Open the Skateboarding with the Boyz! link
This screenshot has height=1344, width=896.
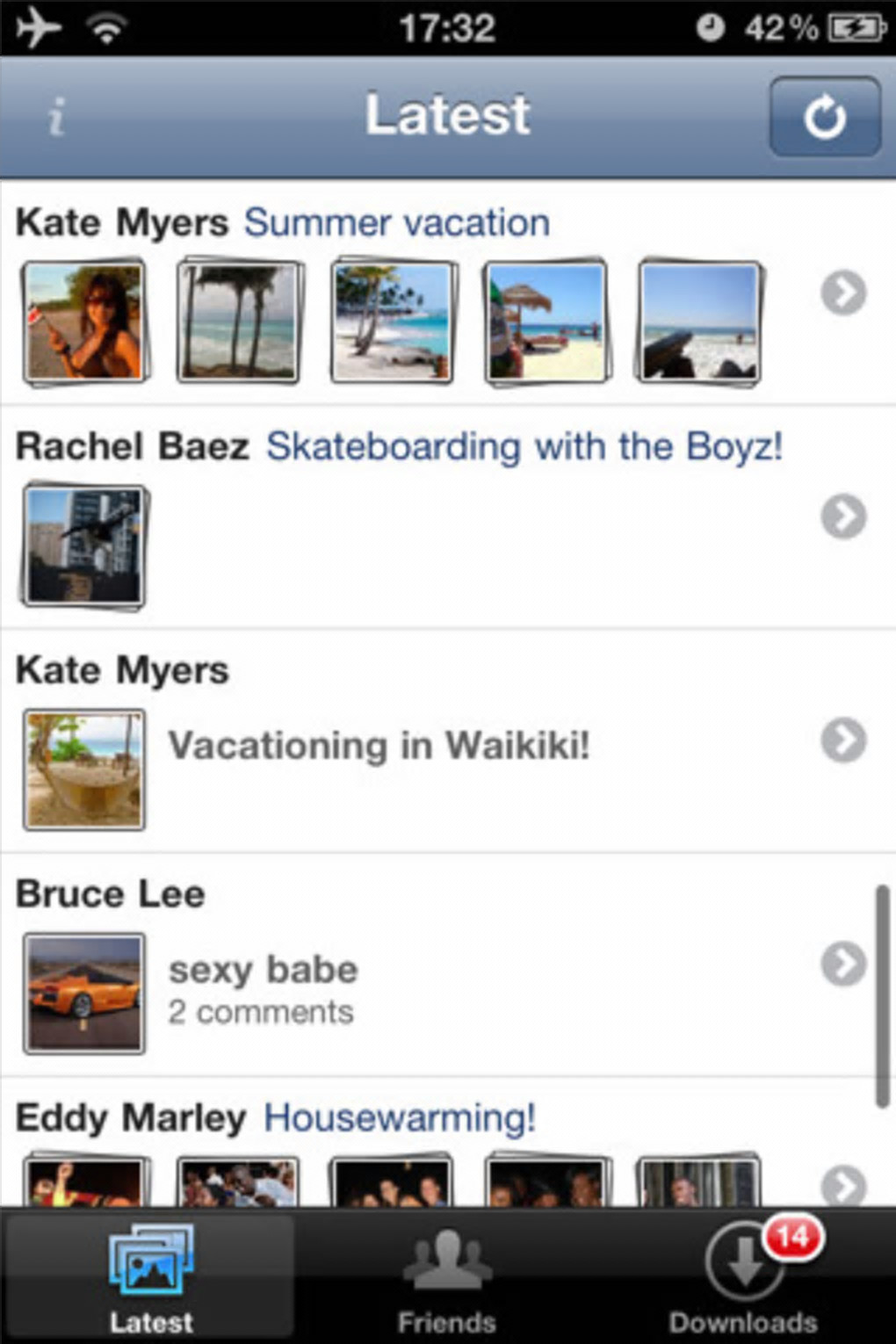524,446
